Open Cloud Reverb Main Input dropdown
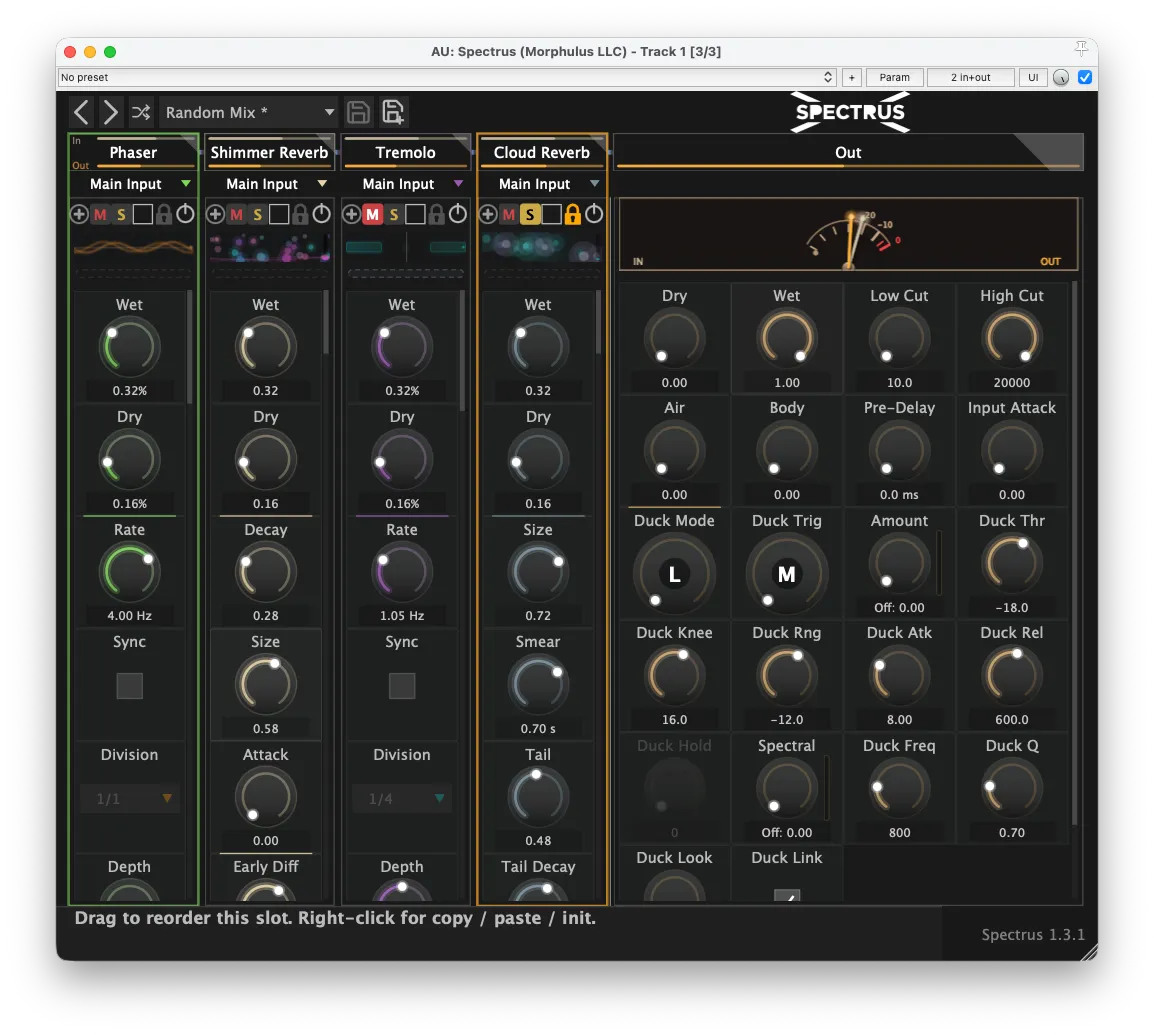The image size is (1154, 1035). tap(542, 184)
